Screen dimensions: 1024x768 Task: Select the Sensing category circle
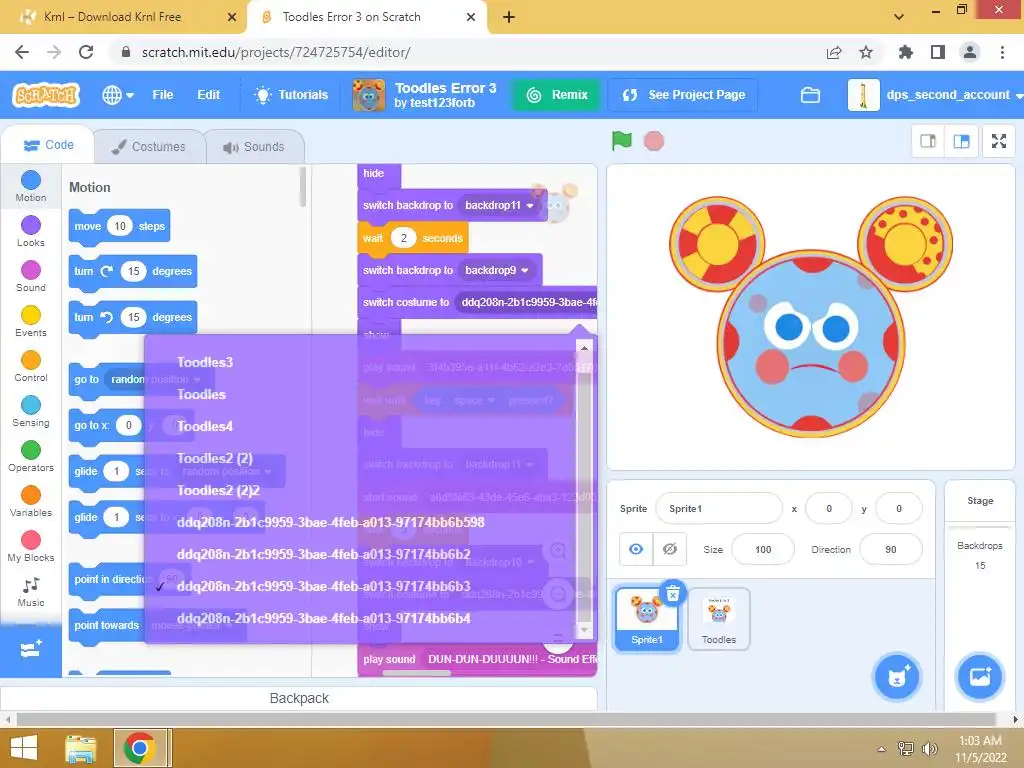(31, 406)
